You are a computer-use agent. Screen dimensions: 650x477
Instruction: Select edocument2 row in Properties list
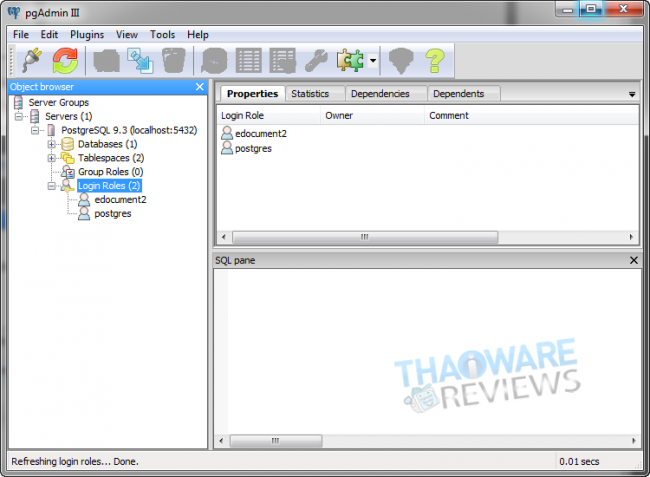(x=254, y=133)
